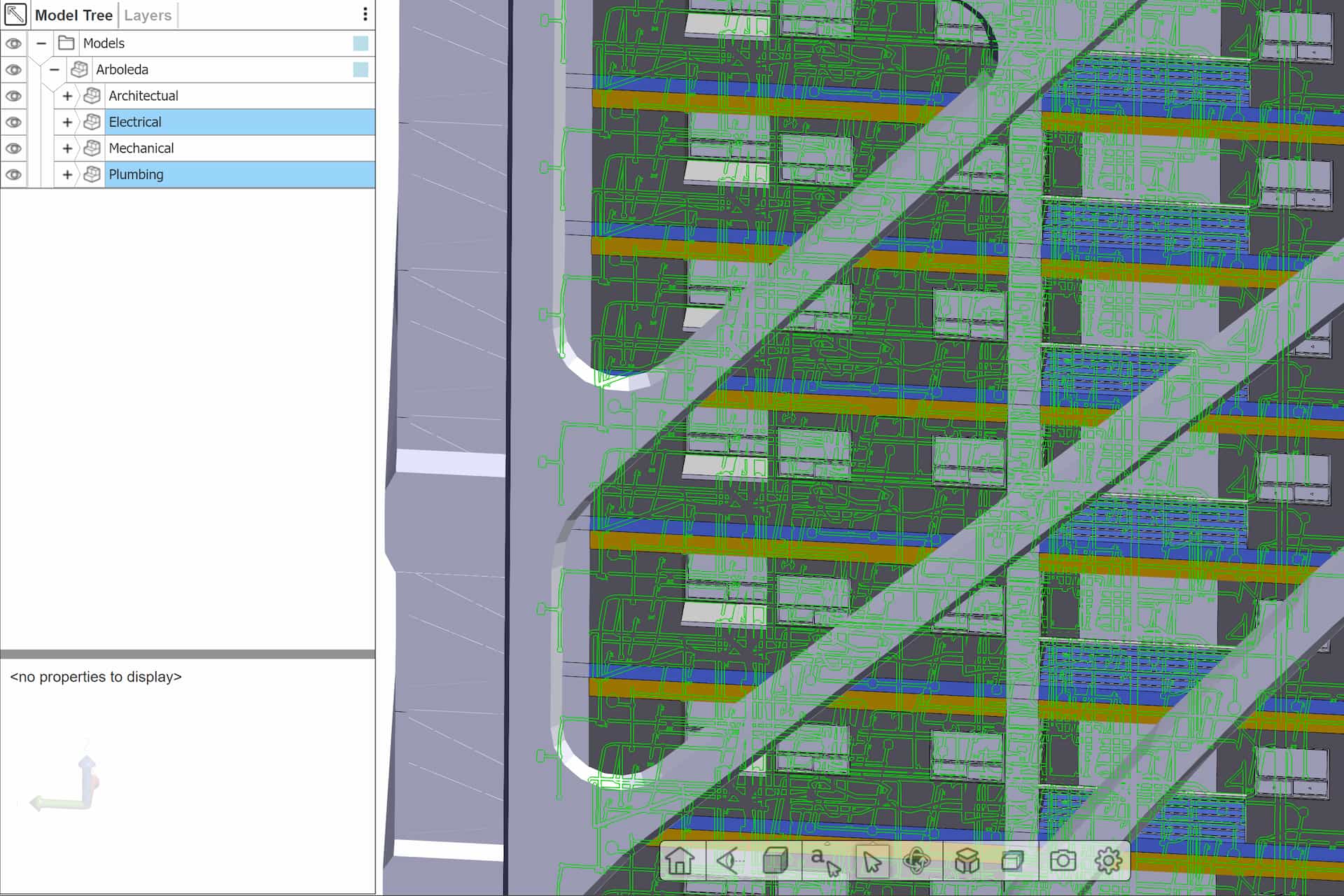Open the three-dot panel options menu
This screenshot has height=896, width=1344.
(x=365, y=15)
